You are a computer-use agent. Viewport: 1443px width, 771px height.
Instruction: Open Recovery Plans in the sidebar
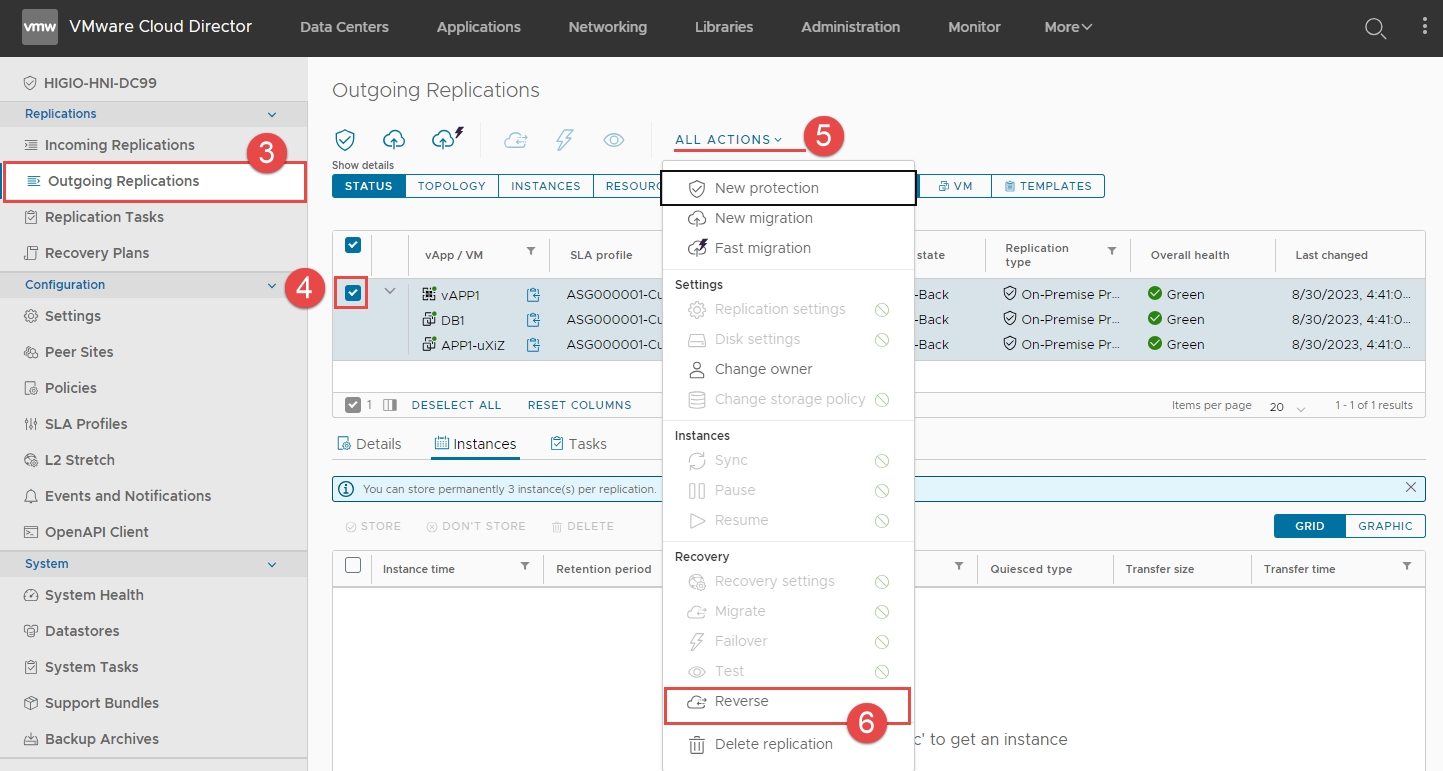pyautogui.click(x=97, y=253)
